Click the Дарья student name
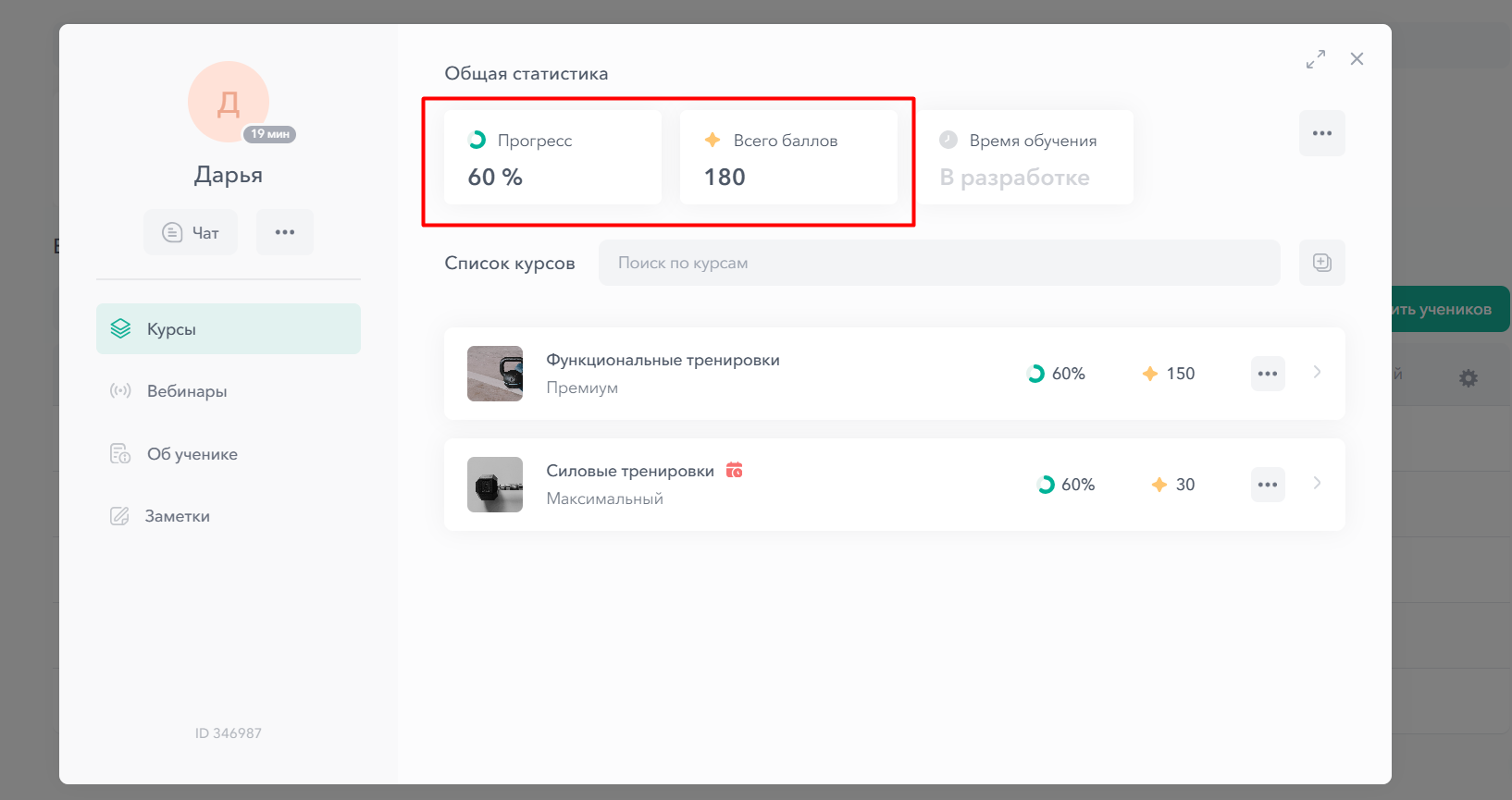The height and width of the screenshot is (800, 1512). click(x=229, y=175)
